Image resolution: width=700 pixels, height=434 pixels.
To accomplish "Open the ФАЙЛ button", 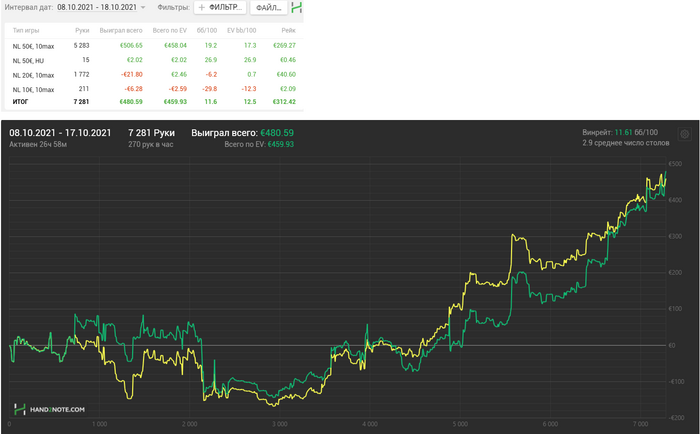I will pyautogui.click(x=268, y=8).
